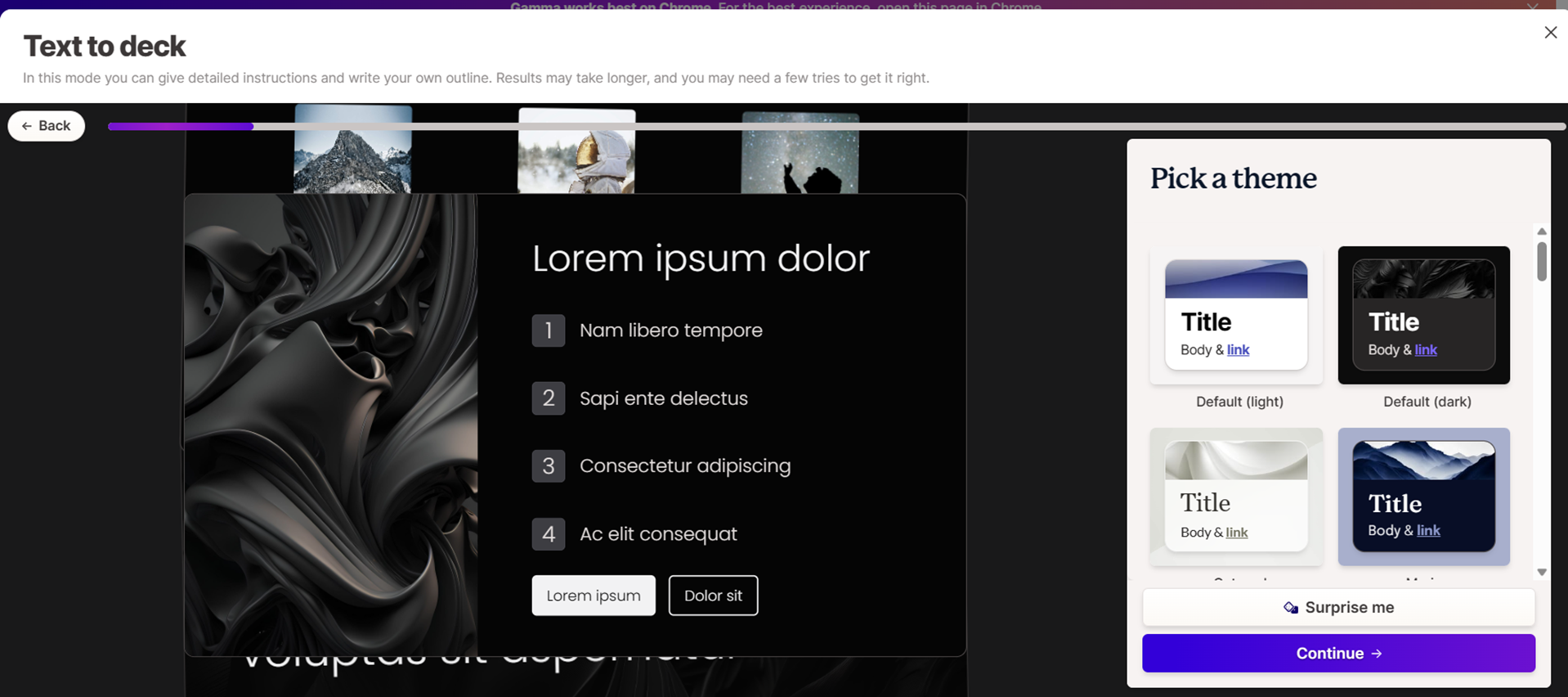The width and height of the screenshot is (1568, 697).
Task: Choose the light gray serif theme card
Action: 1235,497
